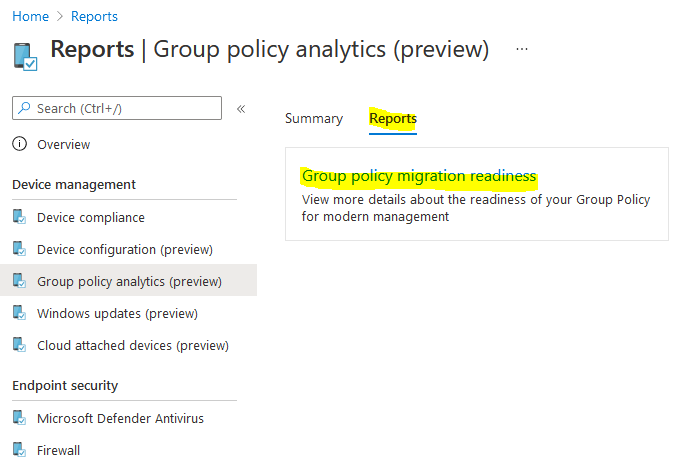Click the Cloud attached devices icon
The height and width of the screenshot is (467, 695).
19,345
